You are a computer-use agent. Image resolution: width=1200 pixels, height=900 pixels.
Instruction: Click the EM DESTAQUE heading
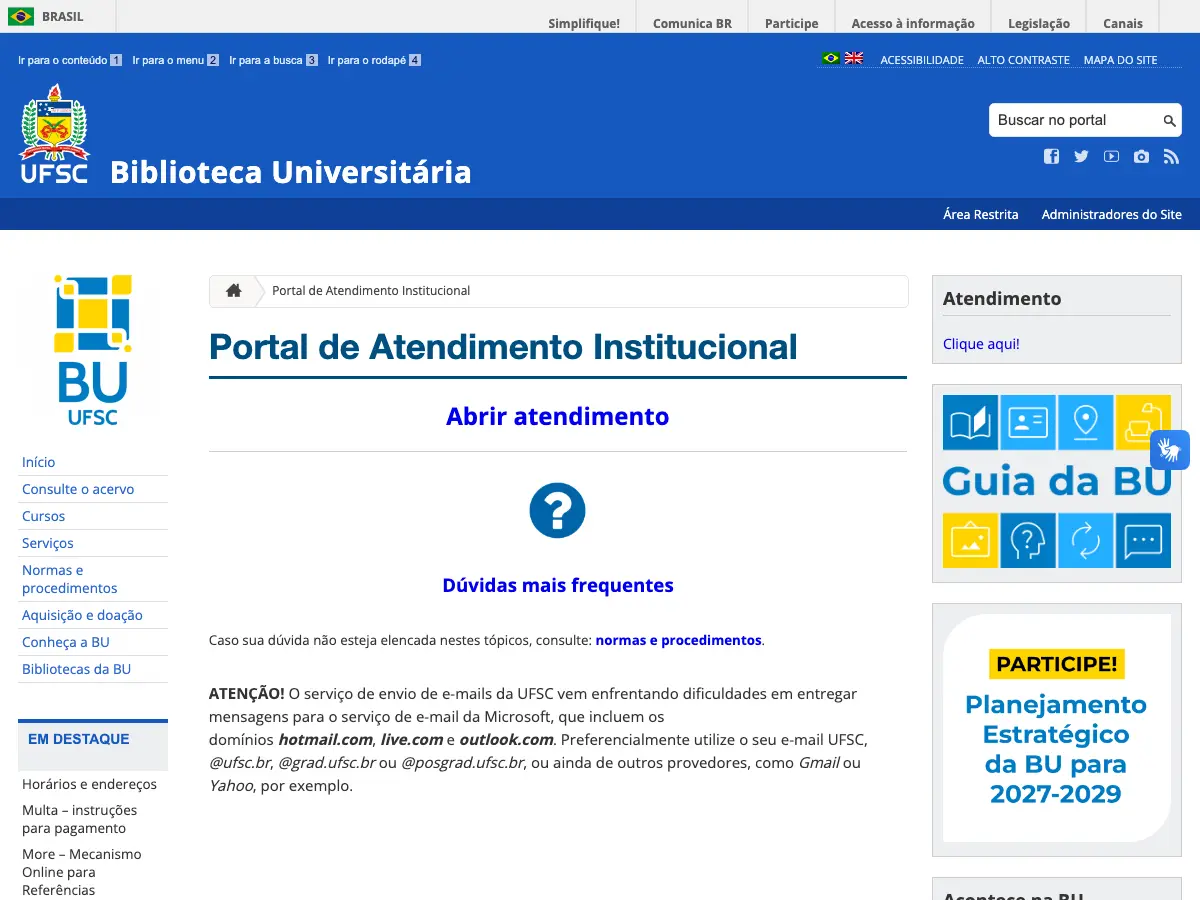[x=78, y=739]
